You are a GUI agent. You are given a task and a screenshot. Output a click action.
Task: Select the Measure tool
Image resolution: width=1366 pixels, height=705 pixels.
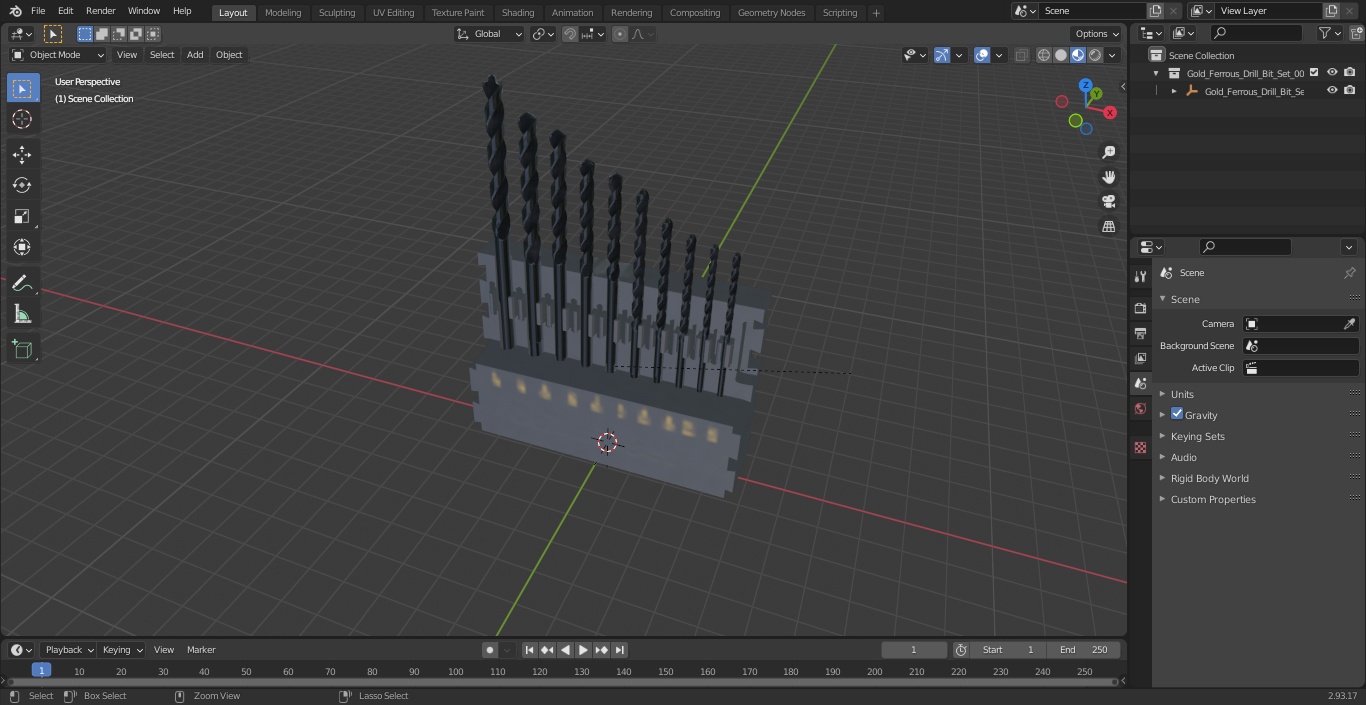coord(22,315)
